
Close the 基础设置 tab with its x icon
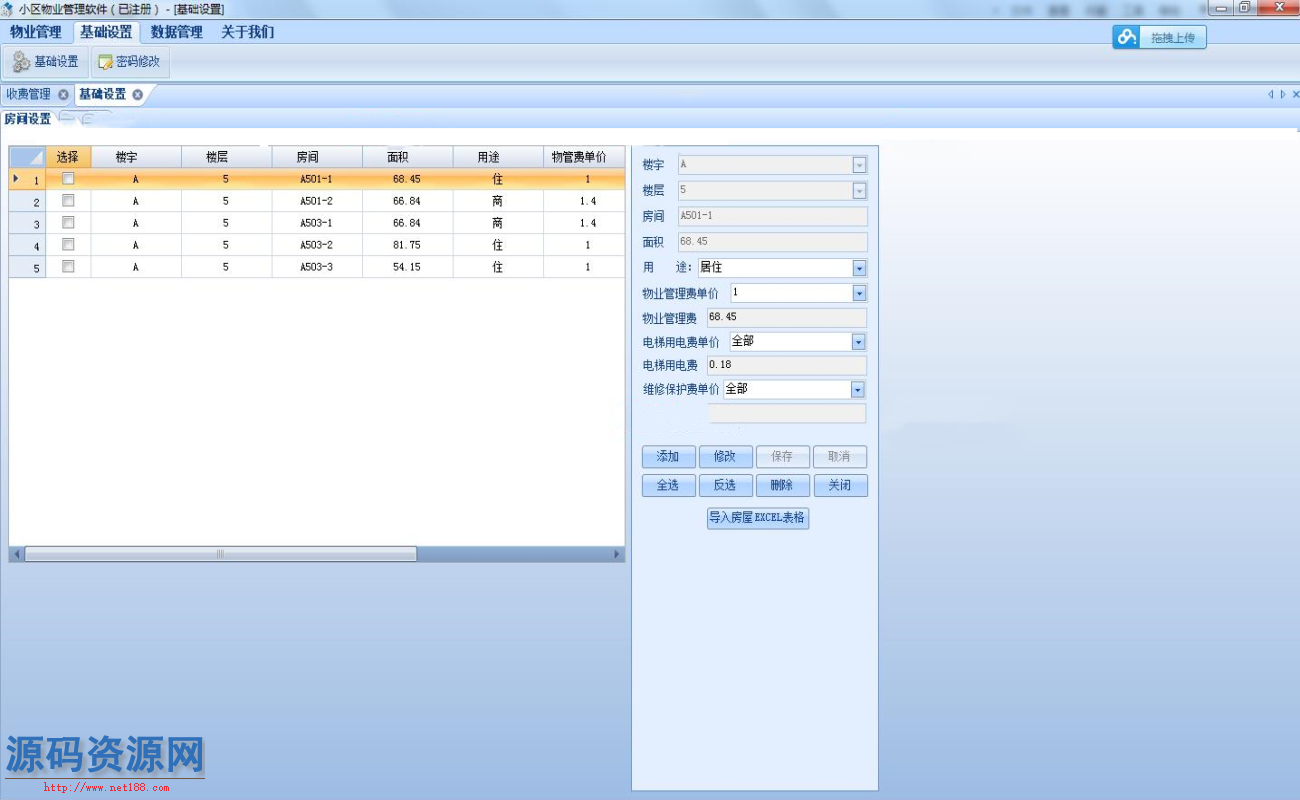tap(138, 95)
